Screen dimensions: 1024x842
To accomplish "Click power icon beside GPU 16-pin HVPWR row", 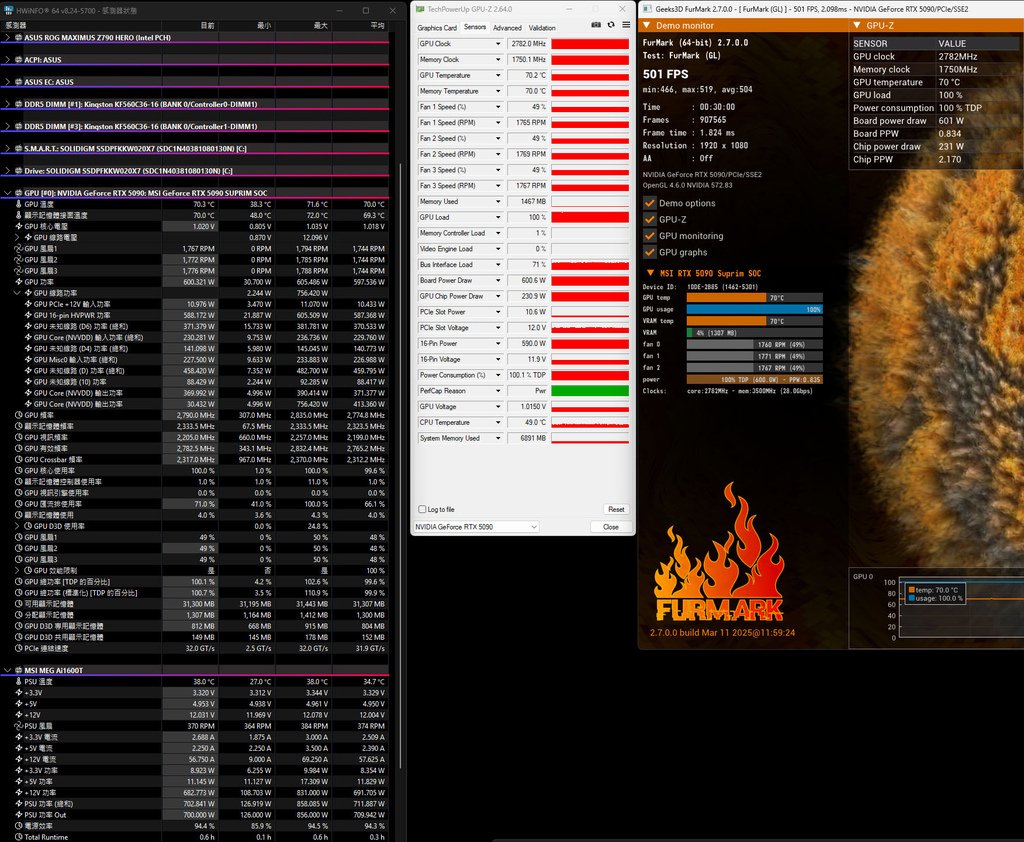I will (28, 316).
